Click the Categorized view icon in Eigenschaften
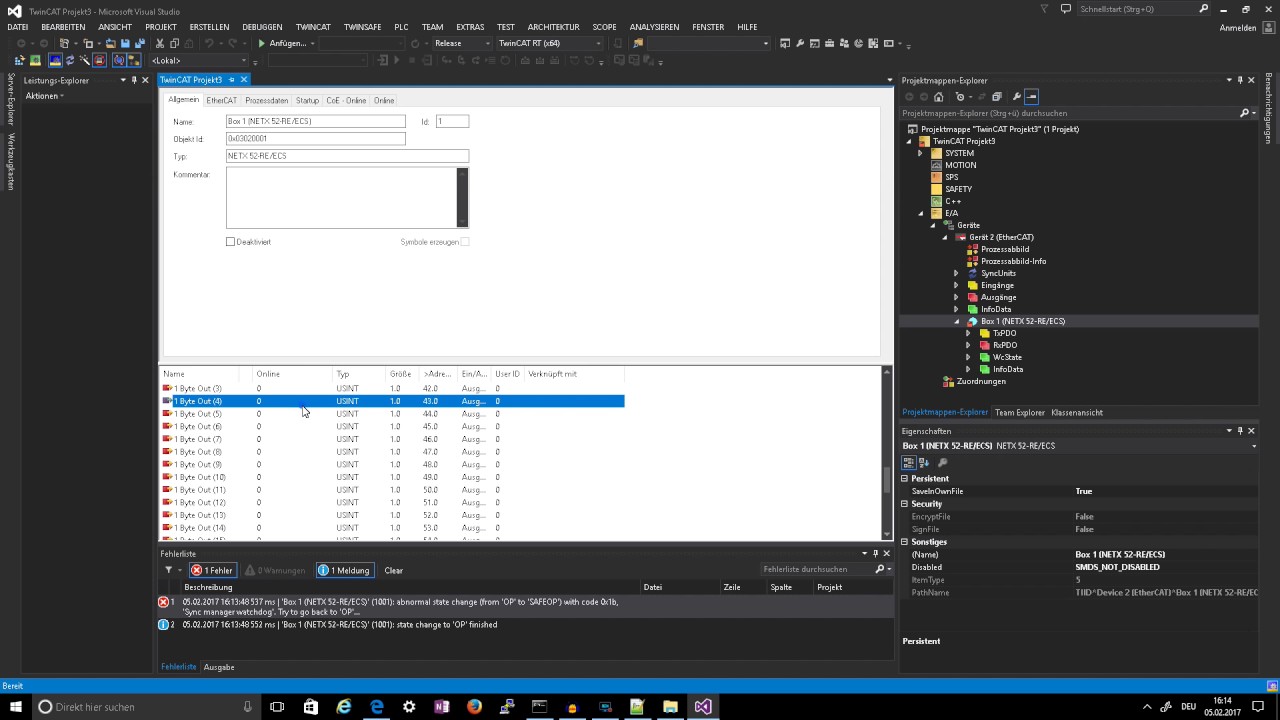Viewport: 1280px width, 720px height. tap(909, 462)
